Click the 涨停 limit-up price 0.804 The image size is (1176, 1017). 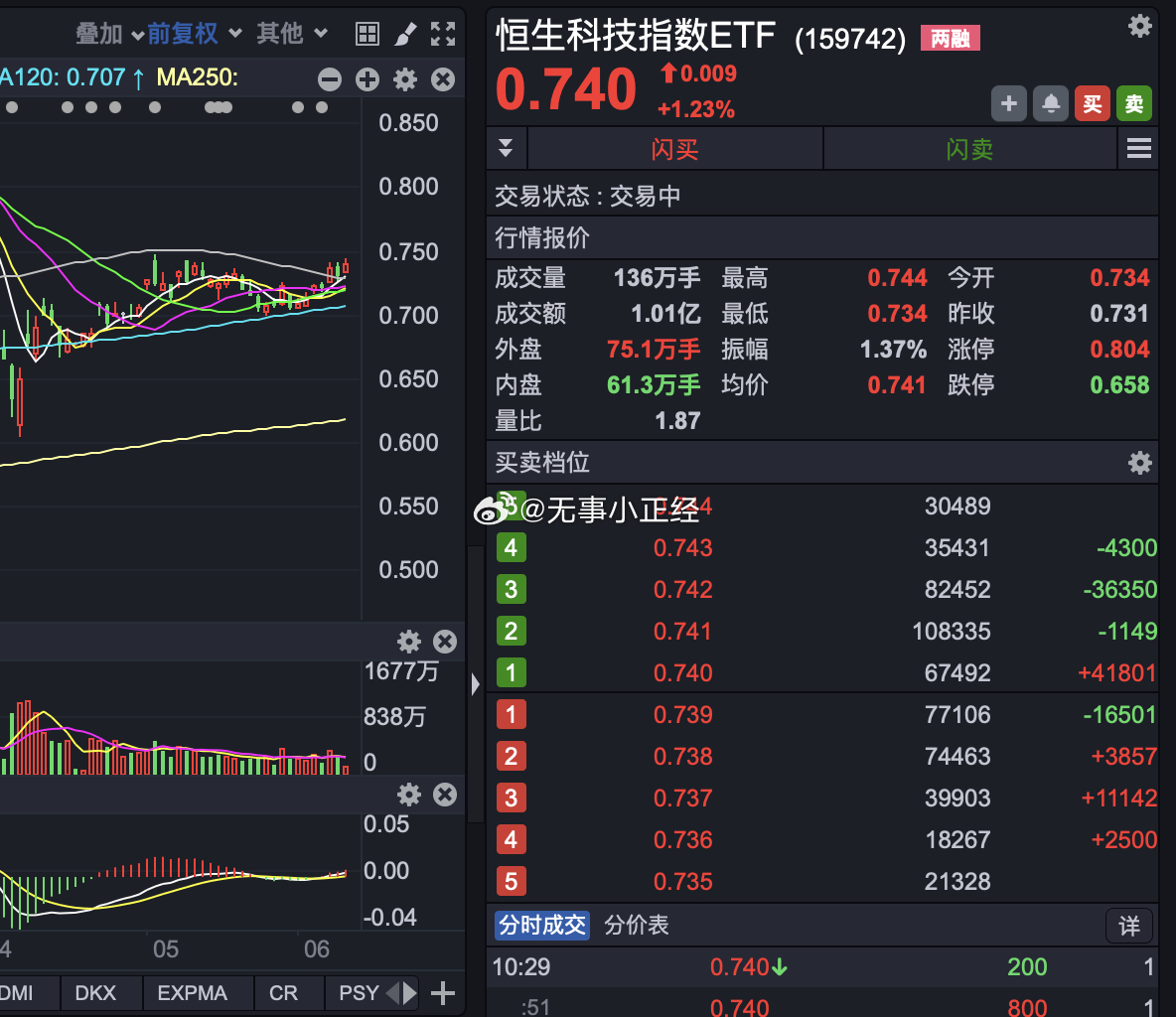click(1119, 350)
